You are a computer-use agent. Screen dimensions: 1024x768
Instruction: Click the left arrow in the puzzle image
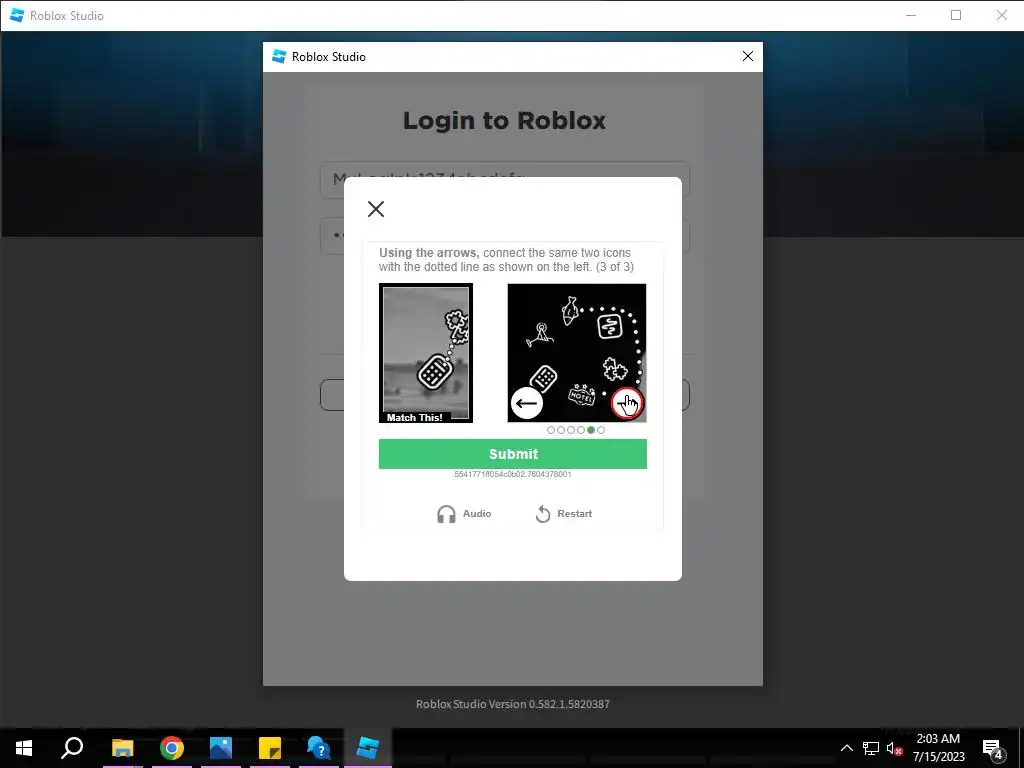tap(526, 403)
